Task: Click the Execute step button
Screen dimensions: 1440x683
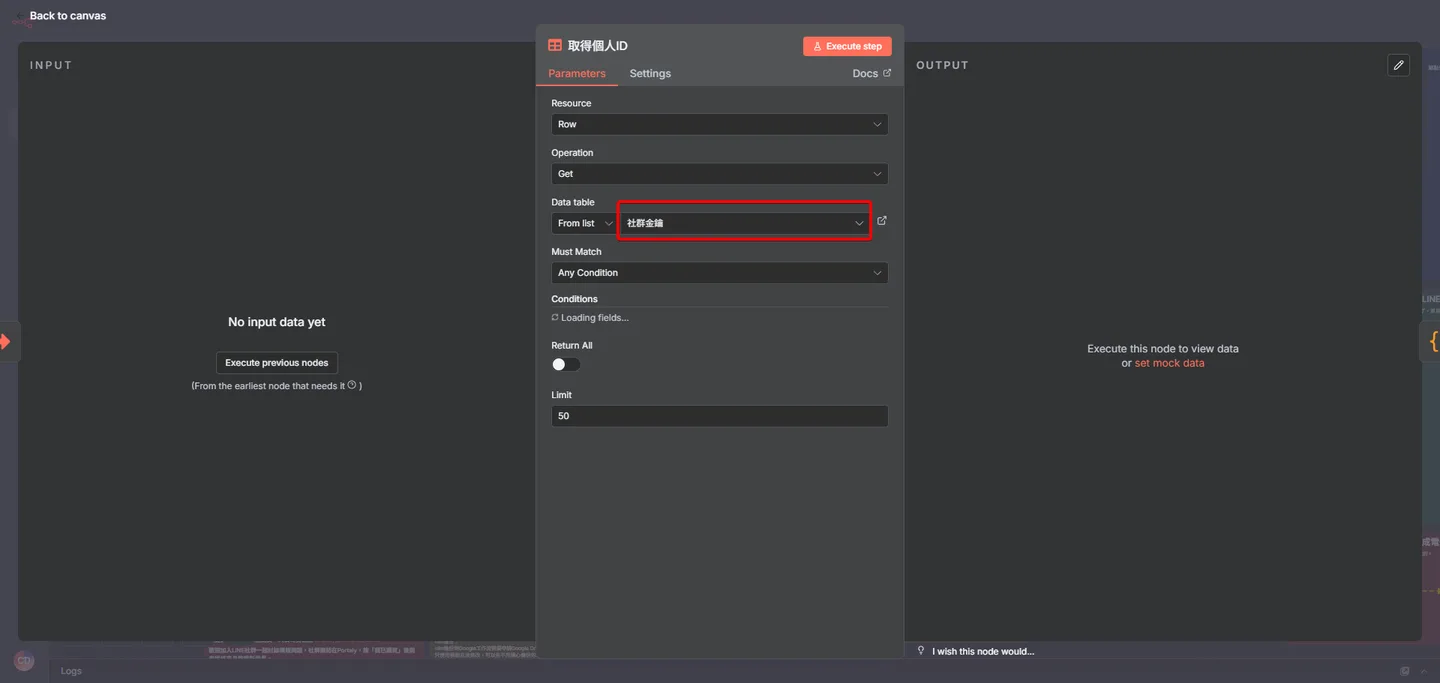Action: pos(847,46)
